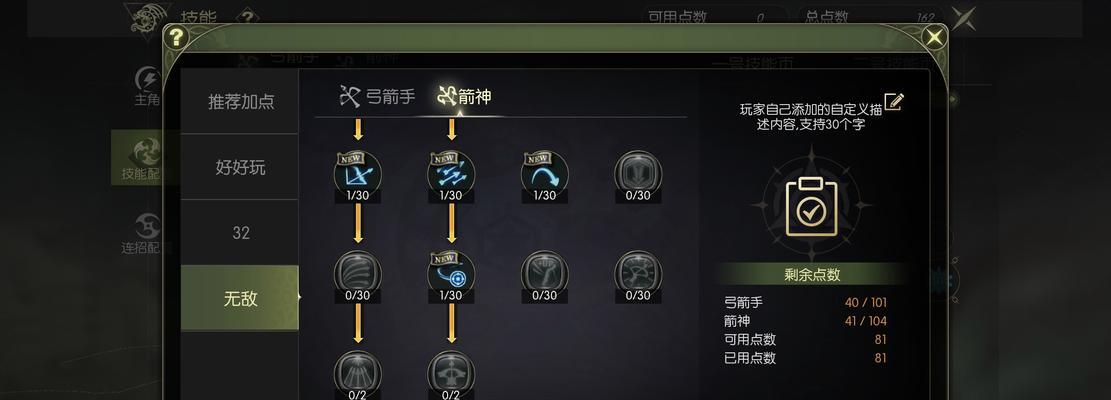Switch to the 箭神 class tab
1111x400 pixels.
(465, 96)
